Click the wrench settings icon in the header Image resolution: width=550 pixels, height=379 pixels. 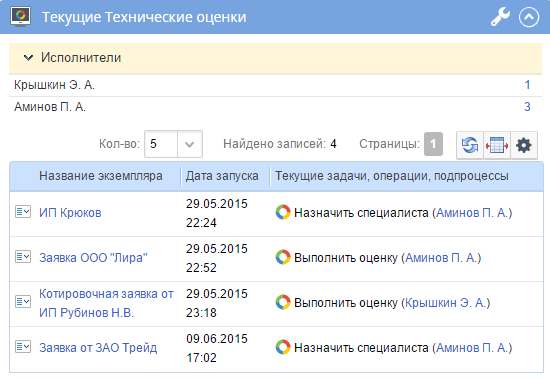click(x=500, y=17)
